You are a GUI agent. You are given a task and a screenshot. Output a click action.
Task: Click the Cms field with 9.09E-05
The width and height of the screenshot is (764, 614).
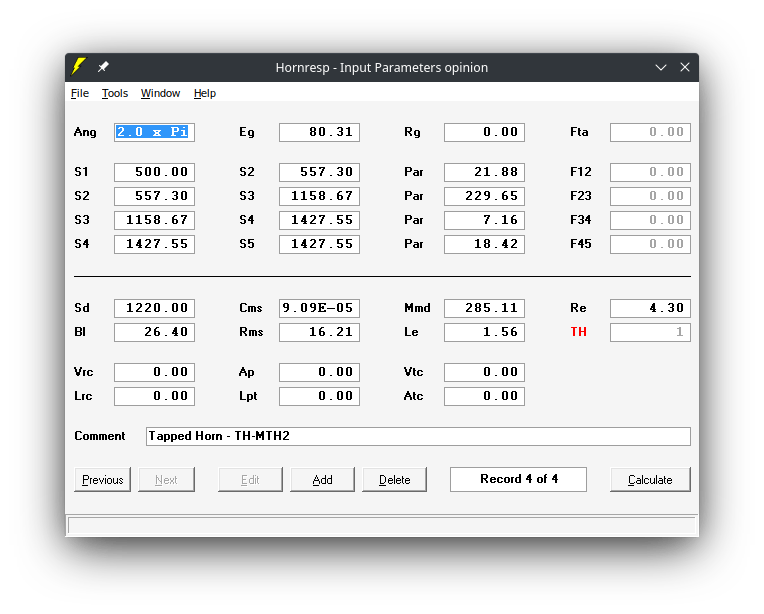click(319, 308)
